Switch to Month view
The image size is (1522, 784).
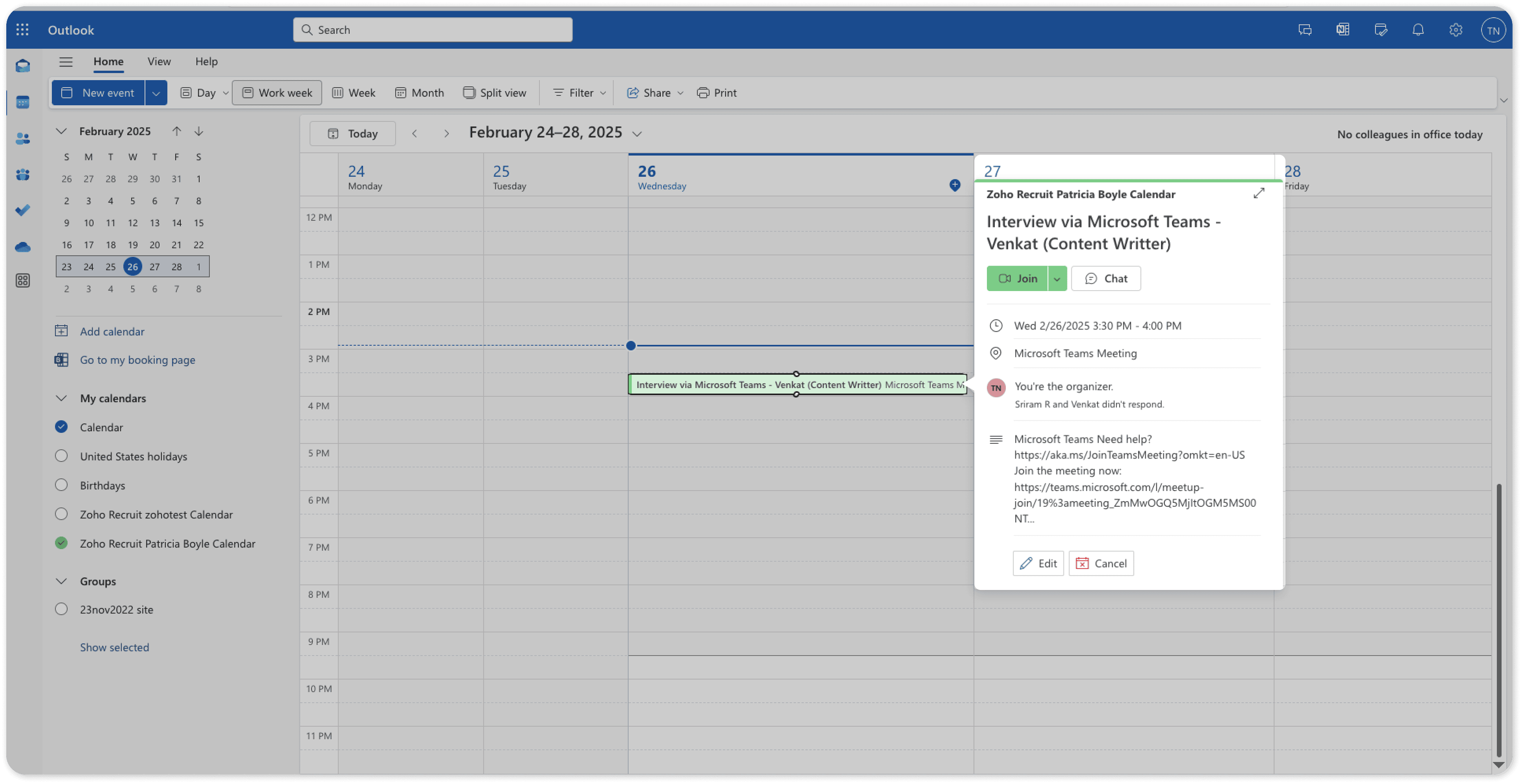click(420, 93)
